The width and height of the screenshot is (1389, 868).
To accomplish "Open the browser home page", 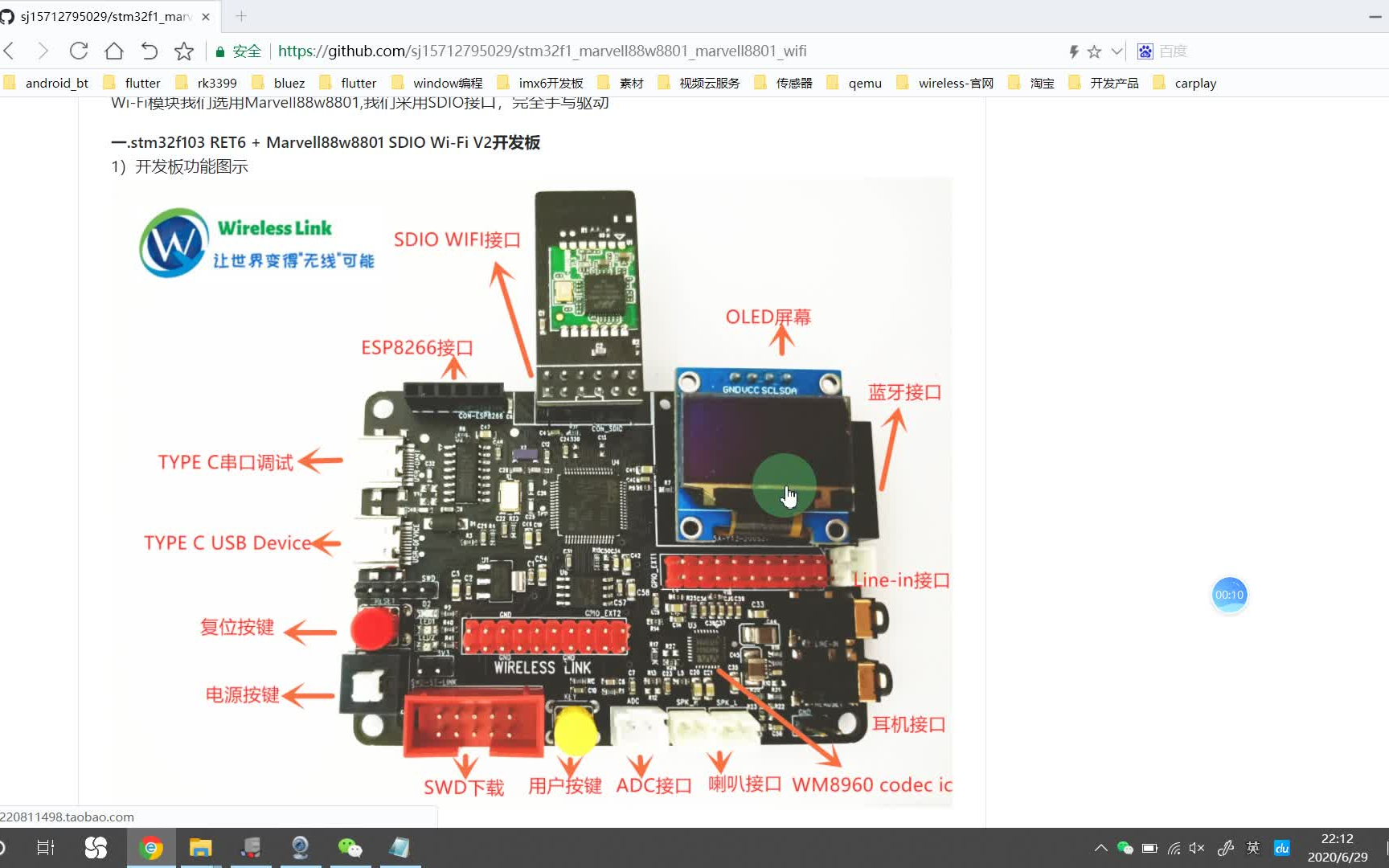I will (x=113, y=51).
